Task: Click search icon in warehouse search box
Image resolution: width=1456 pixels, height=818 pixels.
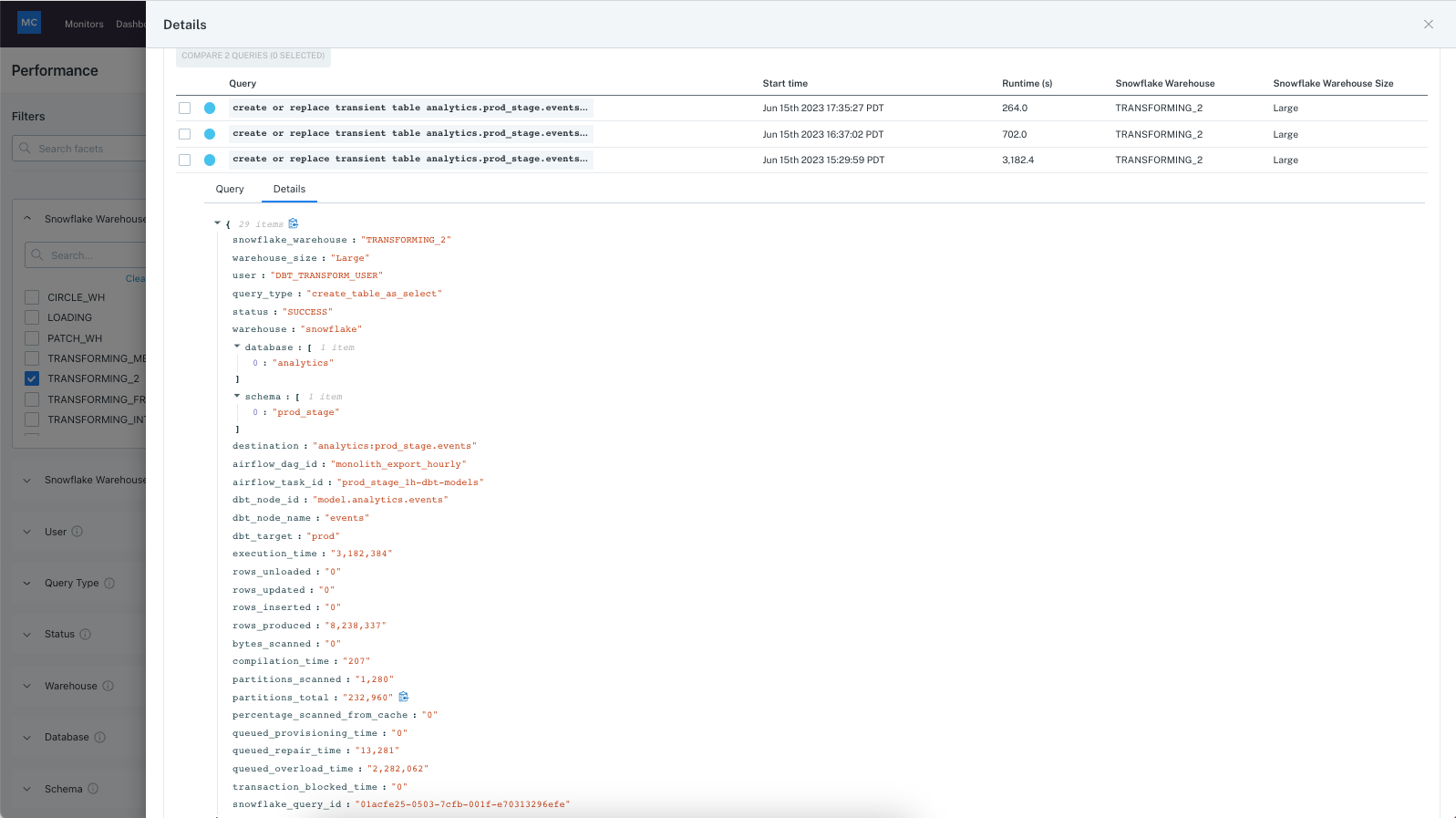Action: [37, 254]
